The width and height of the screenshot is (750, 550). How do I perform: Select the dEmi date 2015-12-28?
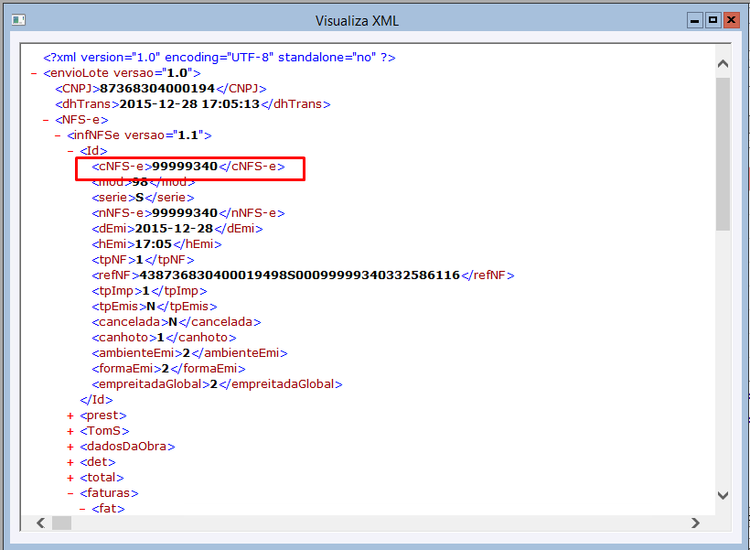tap(174, 229)
